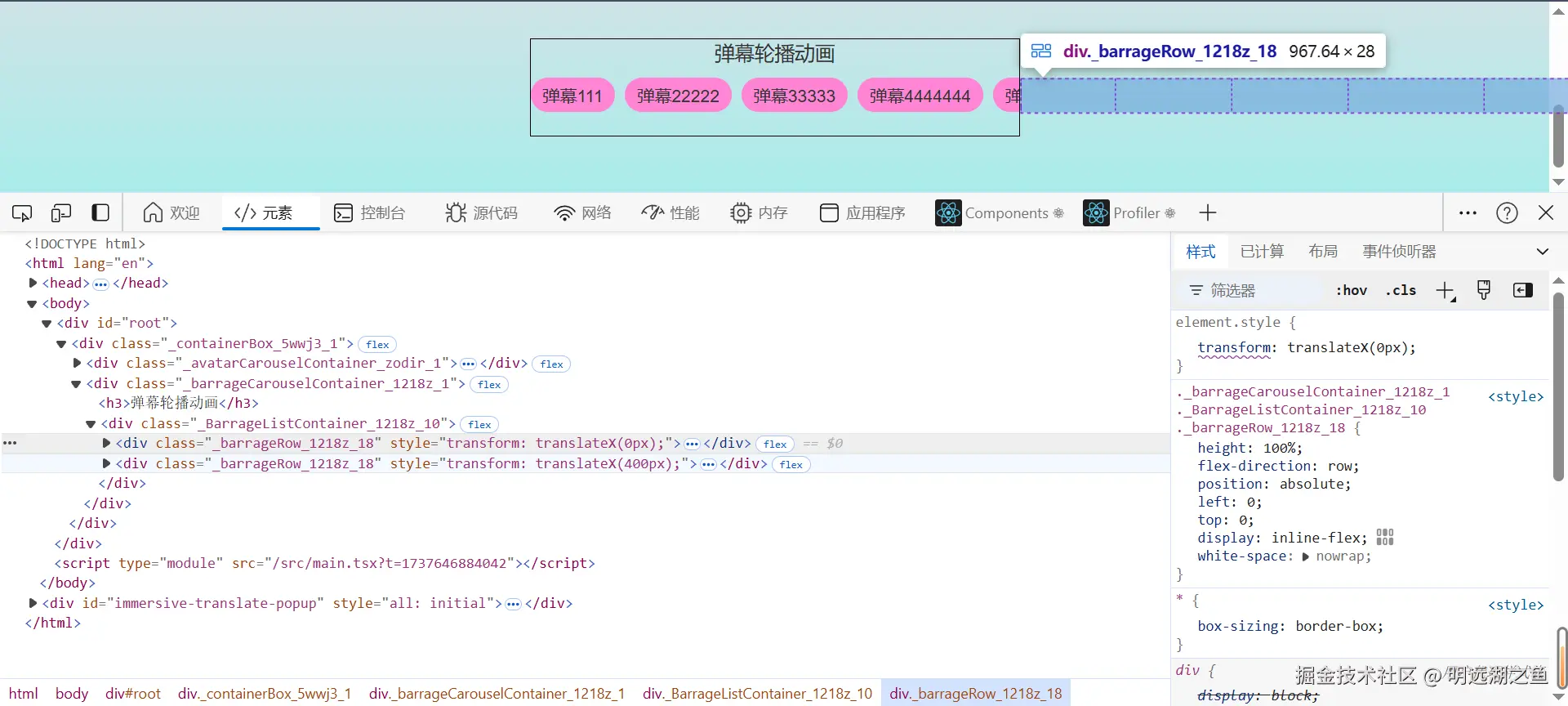This screenshot has height=706, width=1568.
Task: Open the React Profiler tab
Action: tap(1129, 213)
